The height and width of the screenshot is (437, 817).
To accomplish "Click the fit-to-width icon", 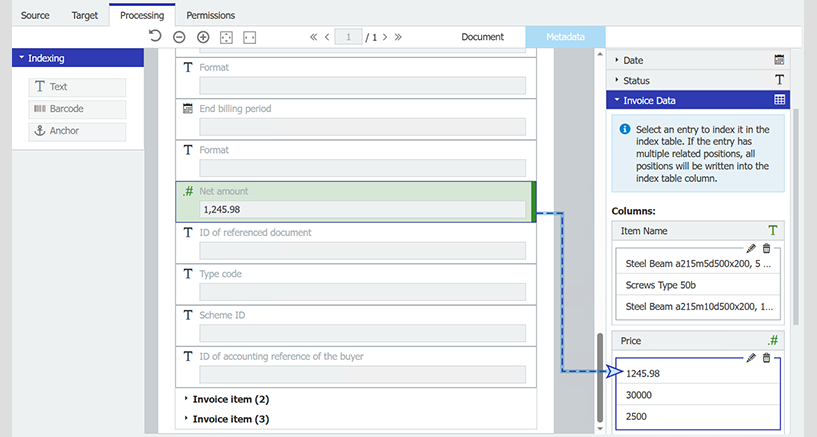I will click(250, 37).
